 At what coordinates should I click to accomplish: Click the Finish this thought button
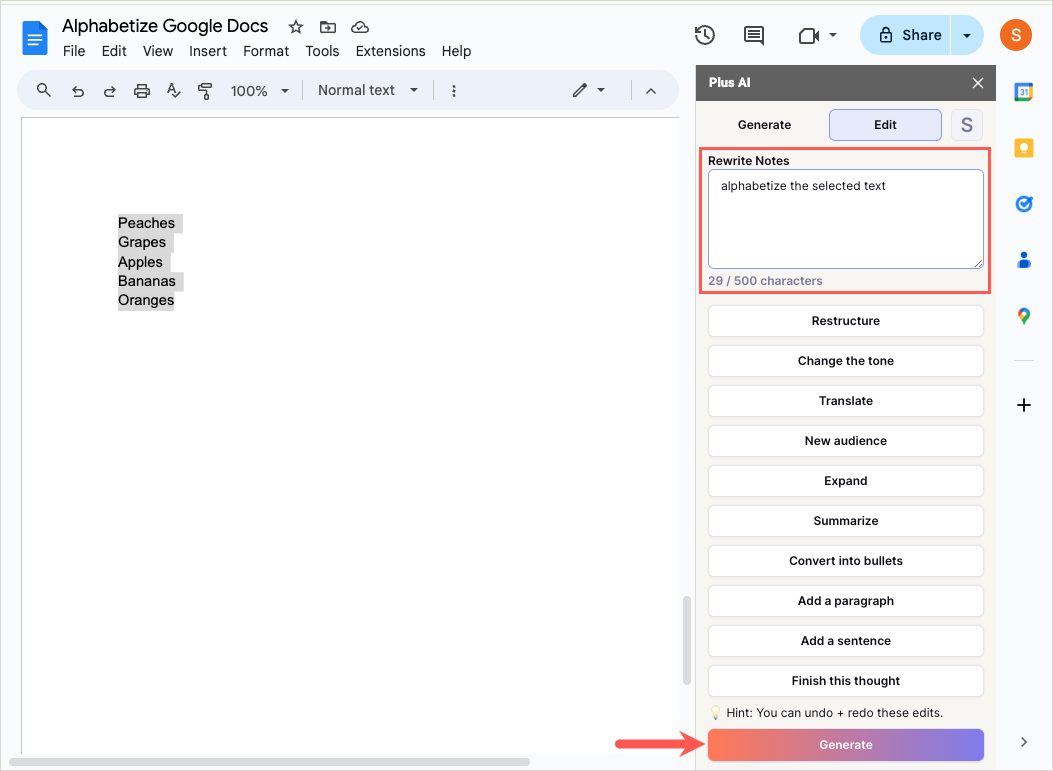(845, 680)
